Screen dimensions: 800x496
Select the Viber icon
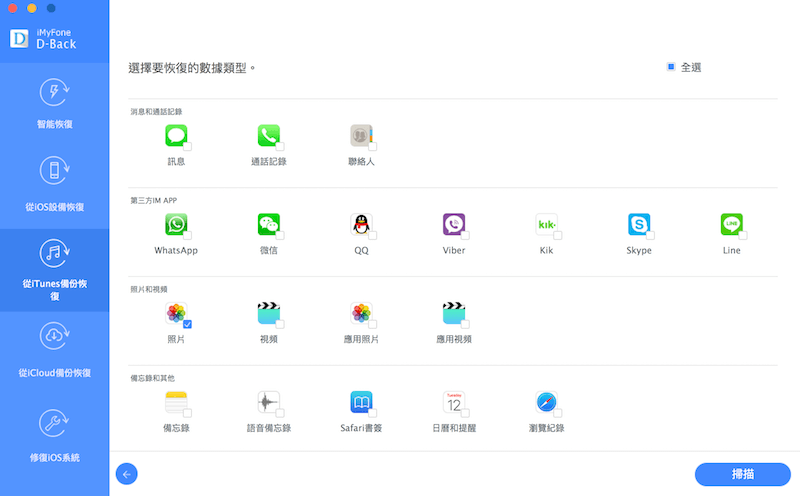click(x=454, y=224)
